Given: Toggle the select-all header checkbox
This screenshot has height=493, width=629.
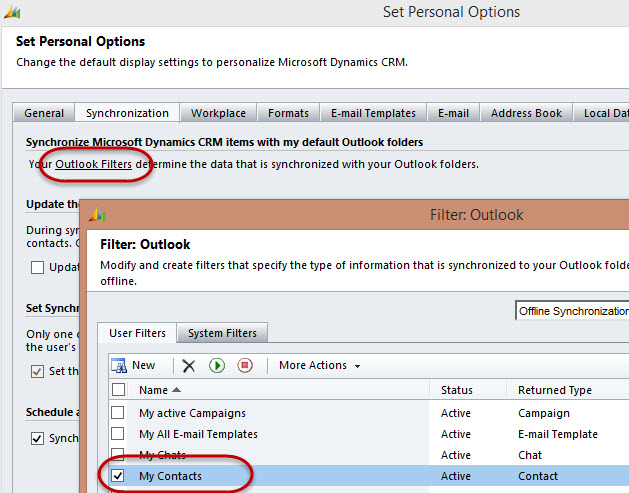Looking at the screenshot, I should click(x=118, y=390).
